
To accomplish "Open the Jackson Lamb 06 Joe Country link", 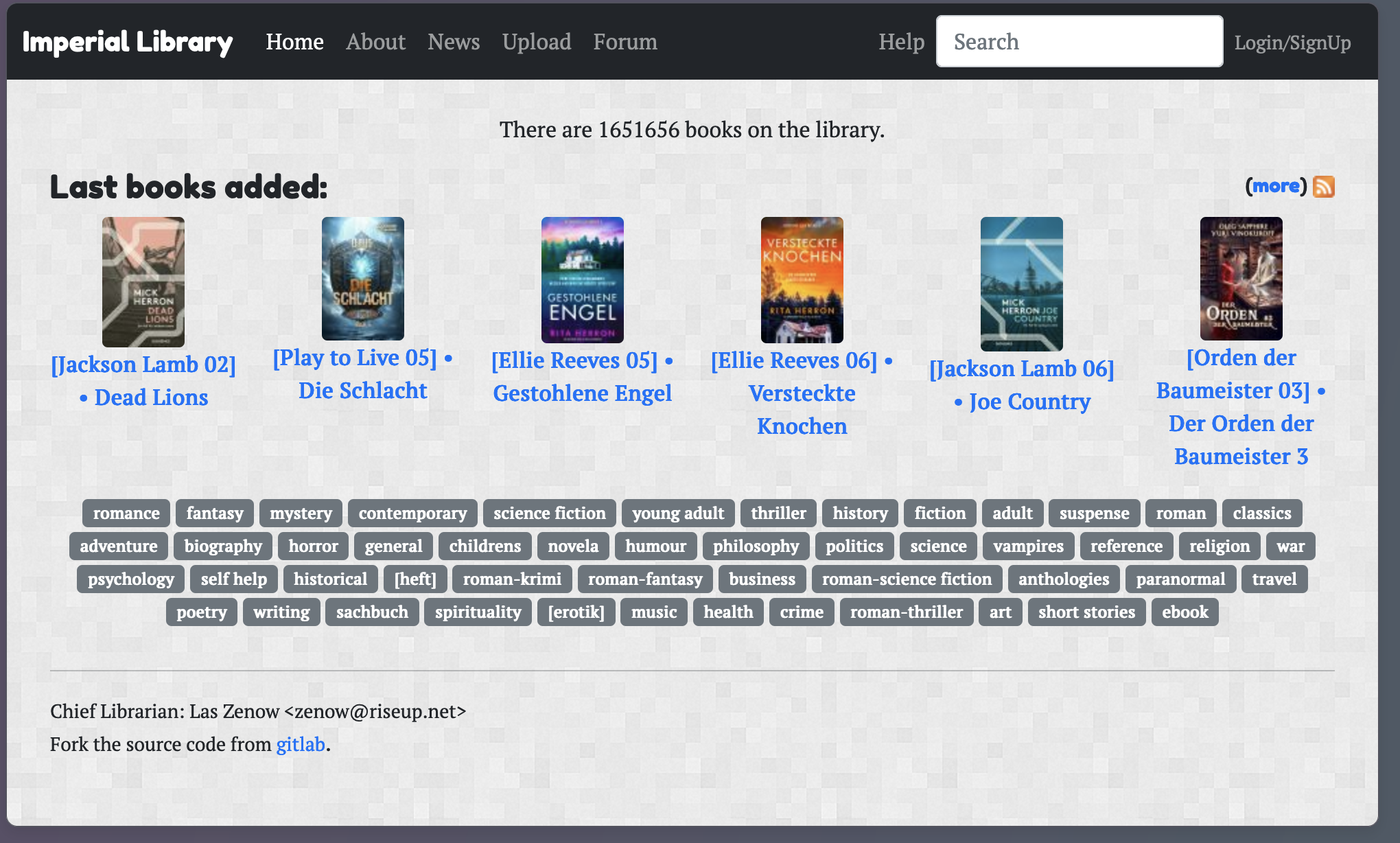I will (1022, 385).
